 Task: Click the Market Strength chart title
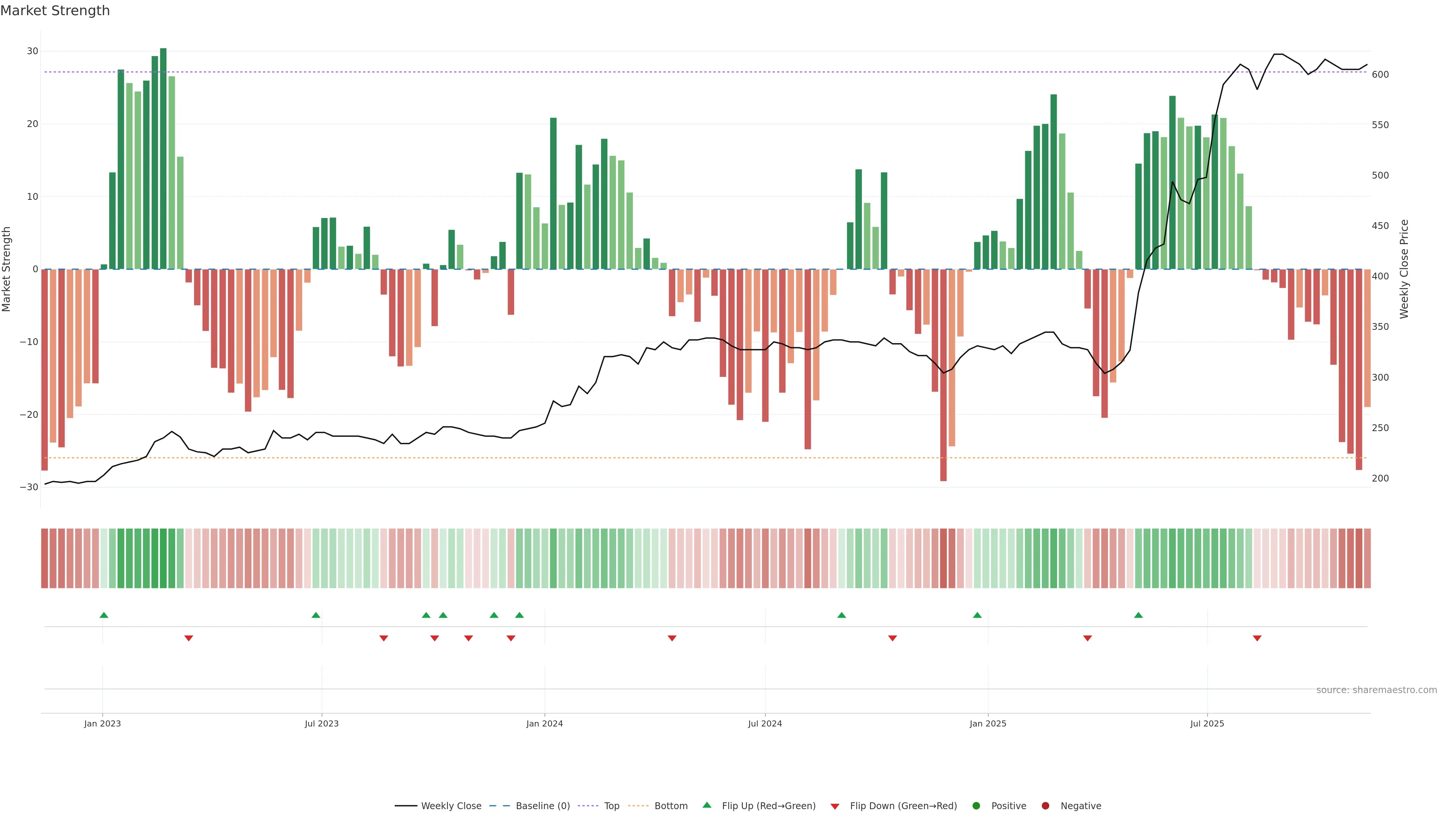pyautogui.click(x=55, y=11)
